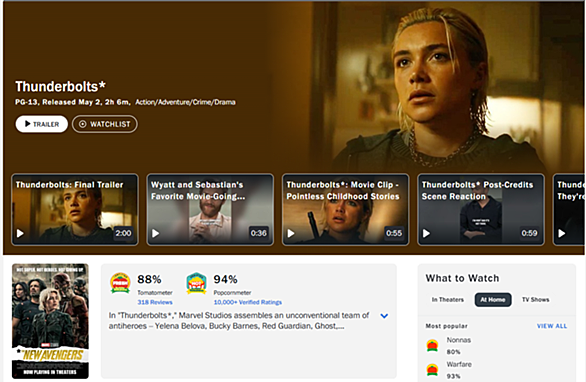586x382 pixels.
Task: Click the fresh tomato icon beside Warfare
Action: coord(432,370)
